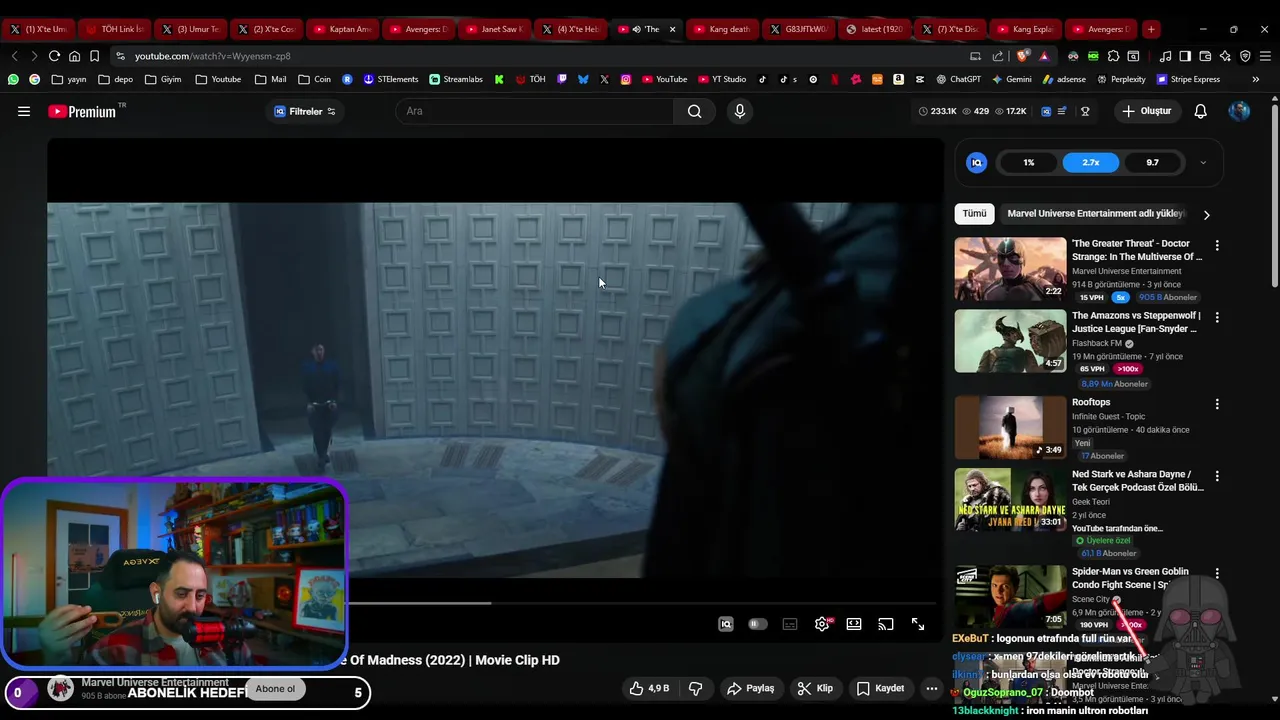The height and width of the screenshot is (720, 1280).
Task: Open the depo bookmarks folder
Action: [115, 79]
